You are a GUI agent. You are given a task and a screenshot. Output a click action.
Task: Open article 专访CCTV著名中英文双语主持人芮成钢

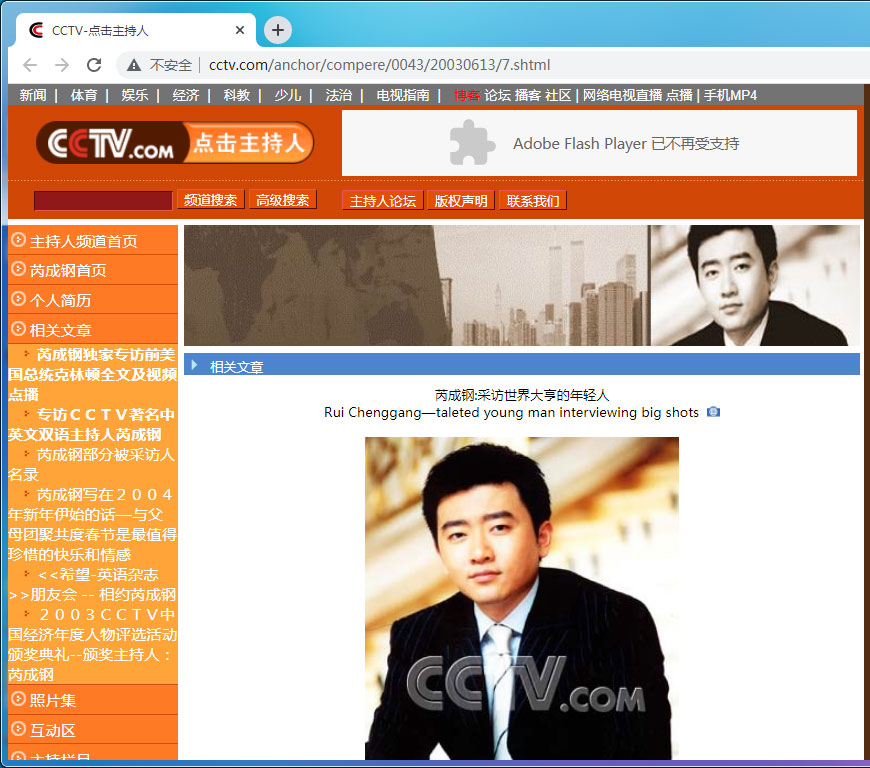click(x=92, y=425)
